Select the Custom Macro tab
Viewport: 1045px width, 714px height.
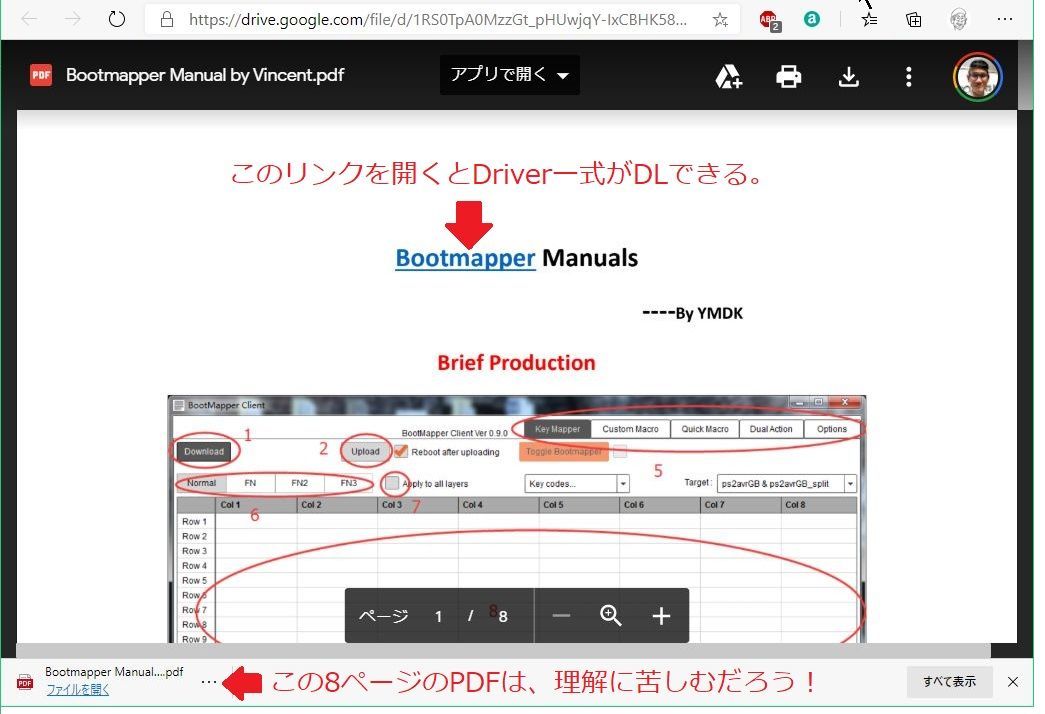click(630, 429)
